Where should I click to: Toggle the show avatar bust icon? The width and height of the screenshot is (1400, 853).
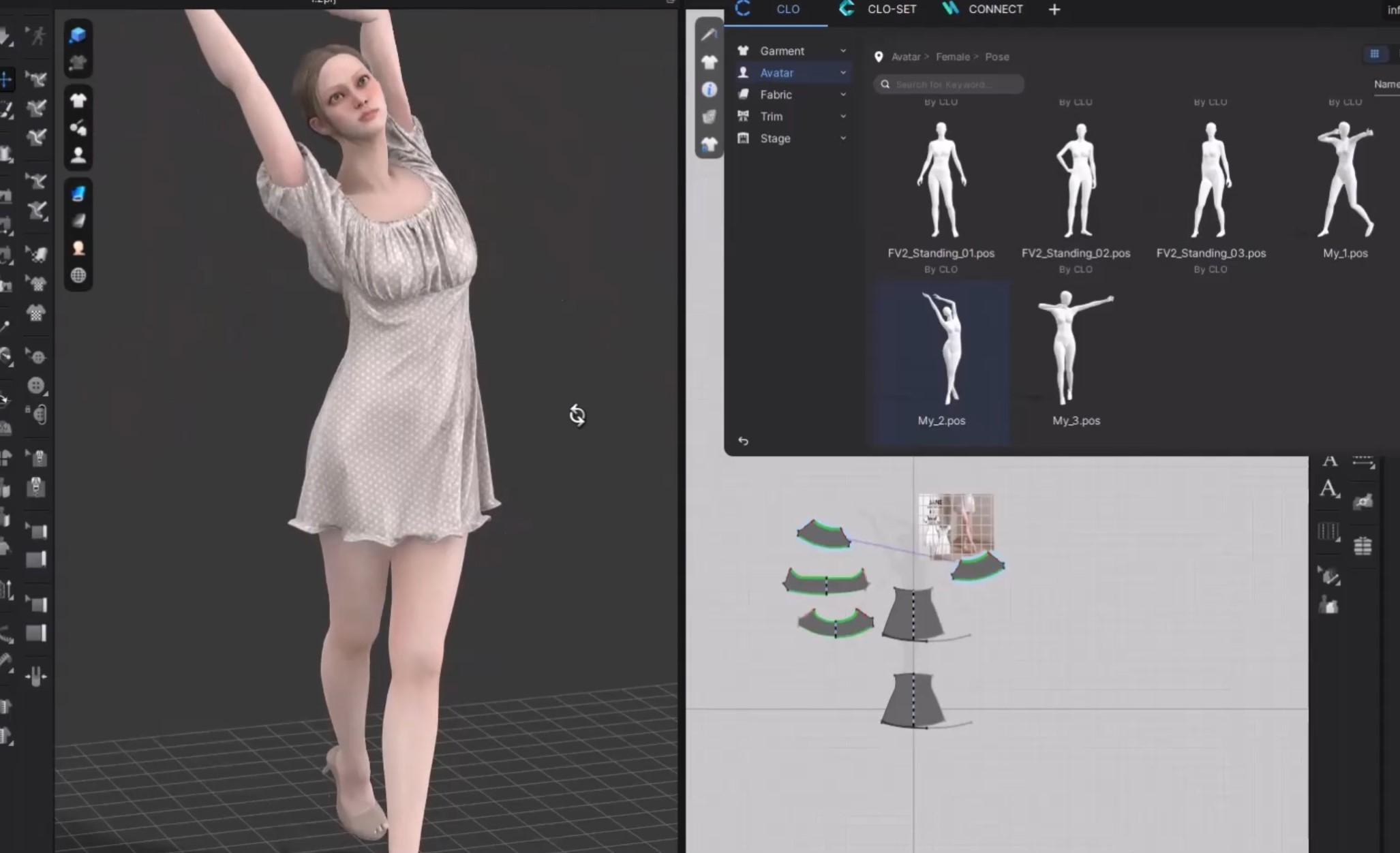pos(78,155)
